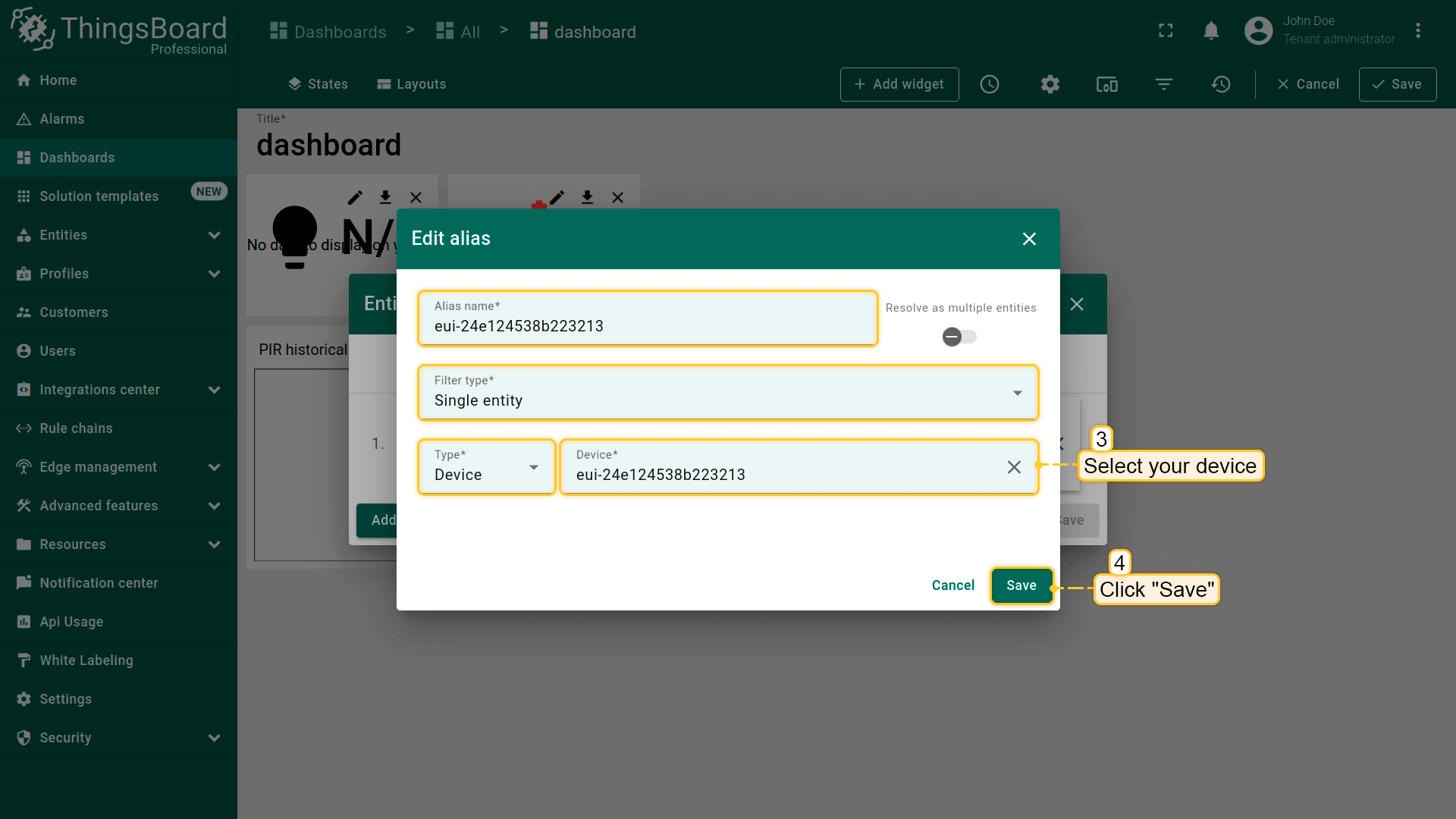Toggle fullscreen mode icon
1456x819 pixels.
(1166, 30)
